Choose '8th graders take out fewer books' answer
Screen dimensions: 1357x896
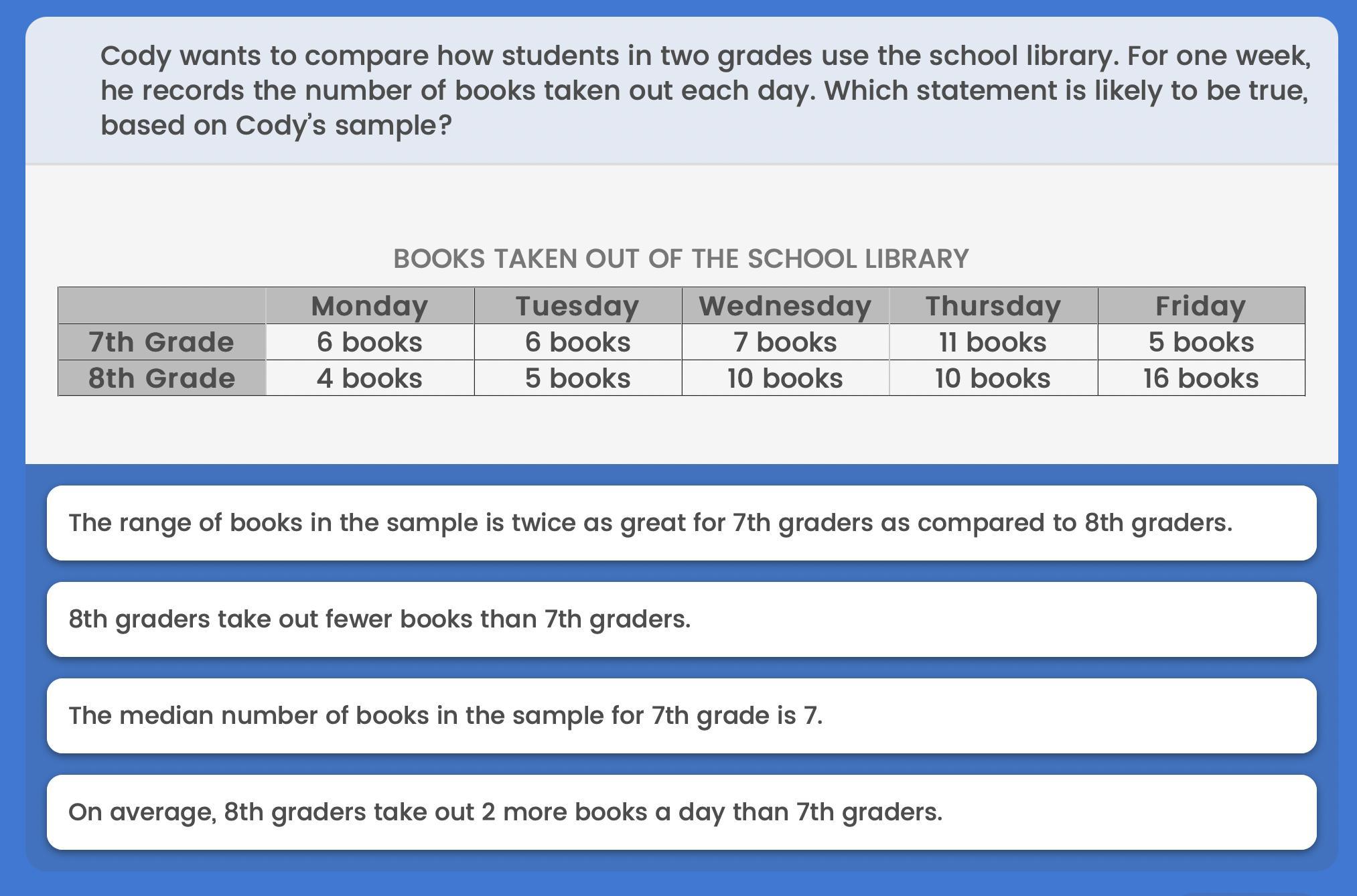[681, 619]
